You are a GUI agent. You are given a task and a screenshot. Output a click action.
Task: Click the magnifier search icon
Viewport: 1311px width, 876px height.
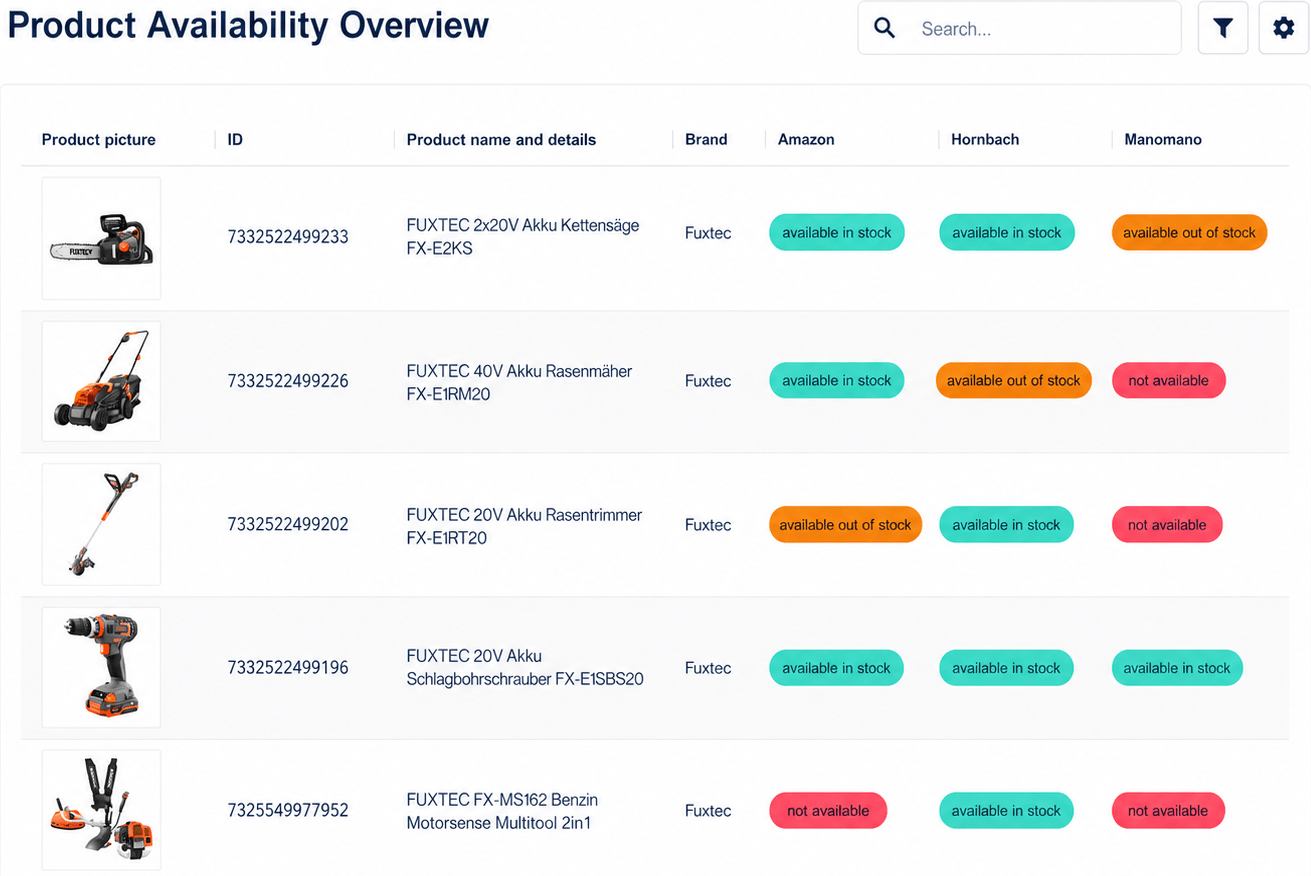pos(884,28)
